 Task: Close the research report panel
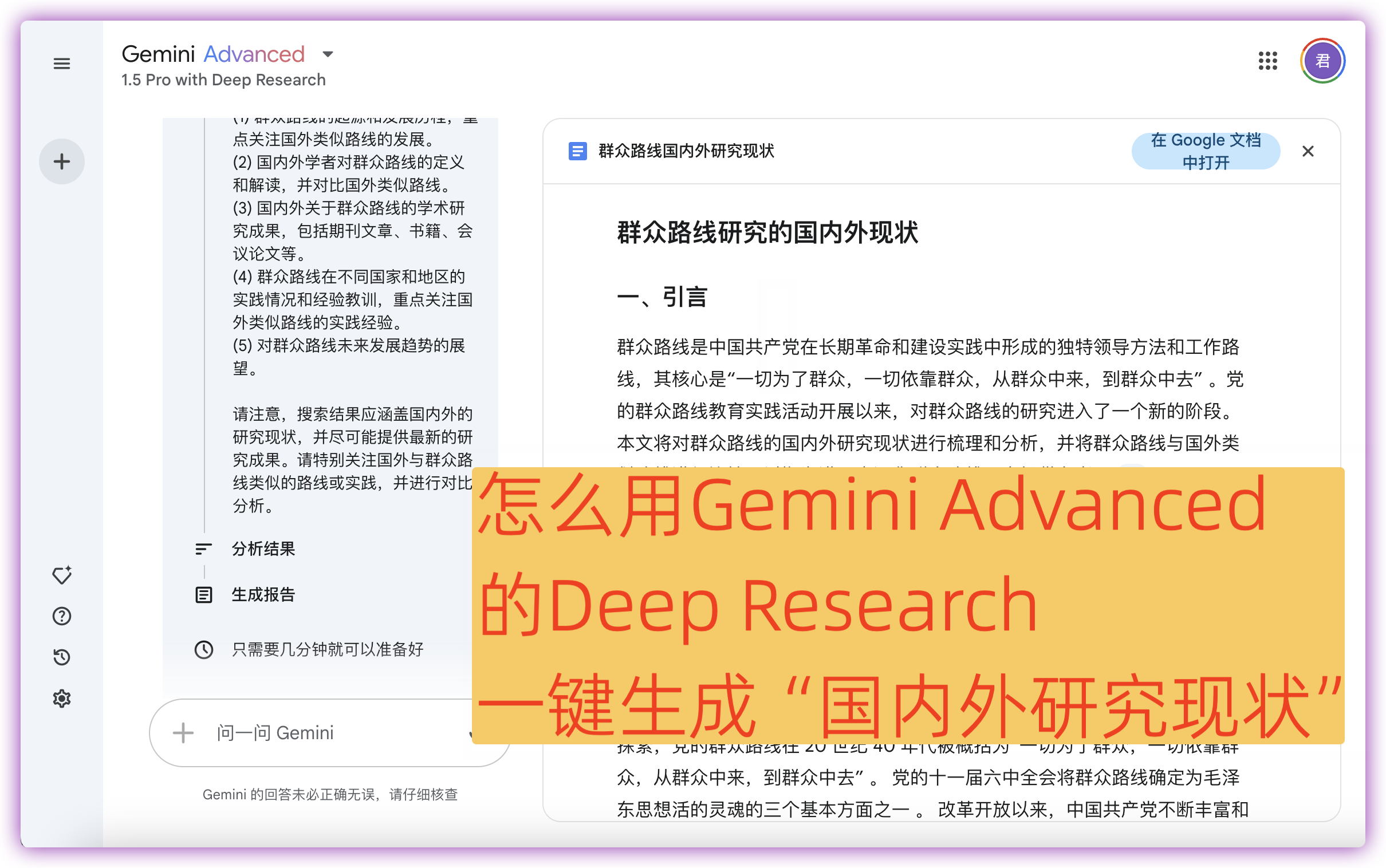(1308, 151)
